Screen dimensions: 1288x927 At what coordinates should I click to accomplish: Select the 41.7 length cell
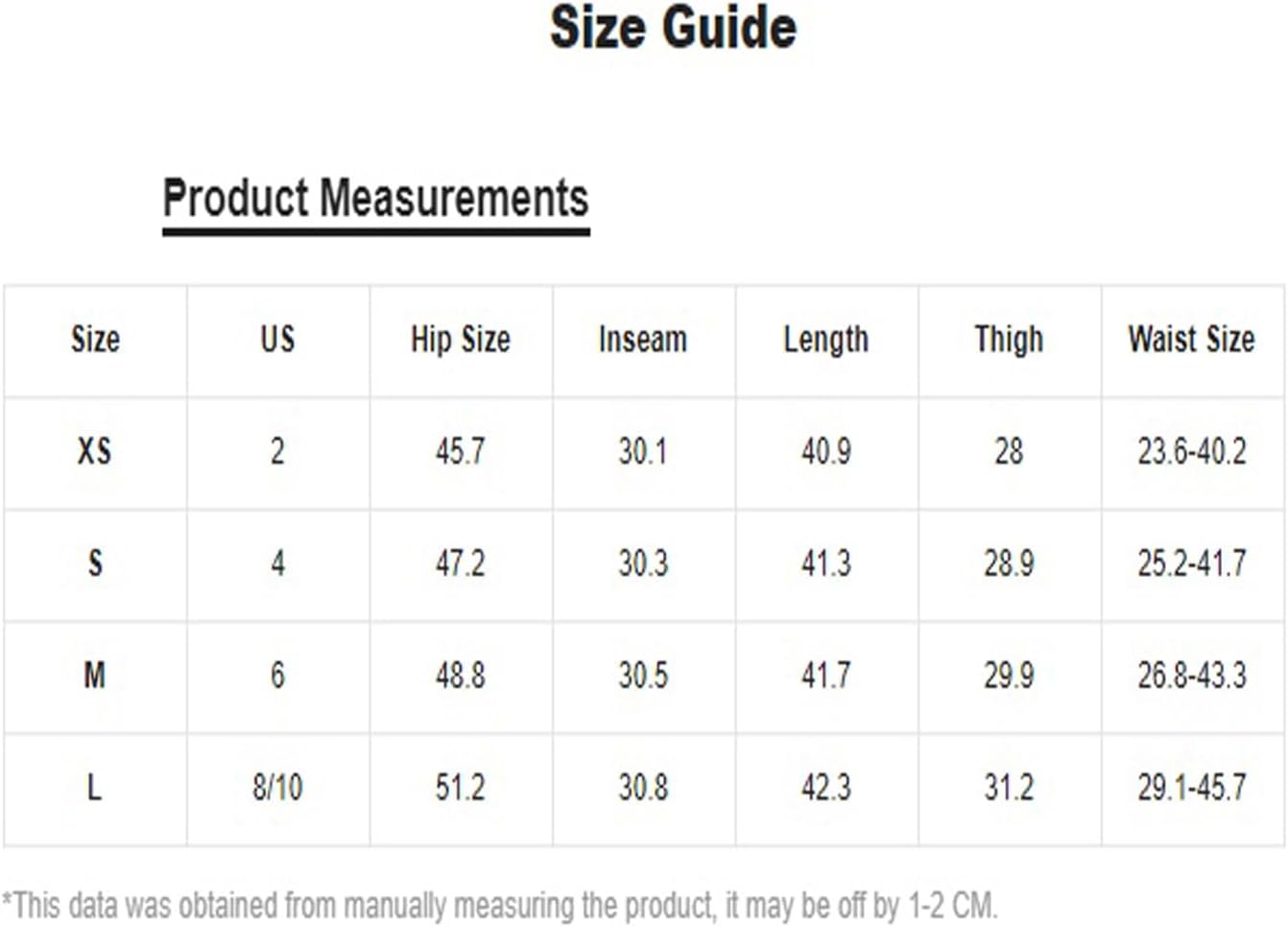[x=825, y=676]
